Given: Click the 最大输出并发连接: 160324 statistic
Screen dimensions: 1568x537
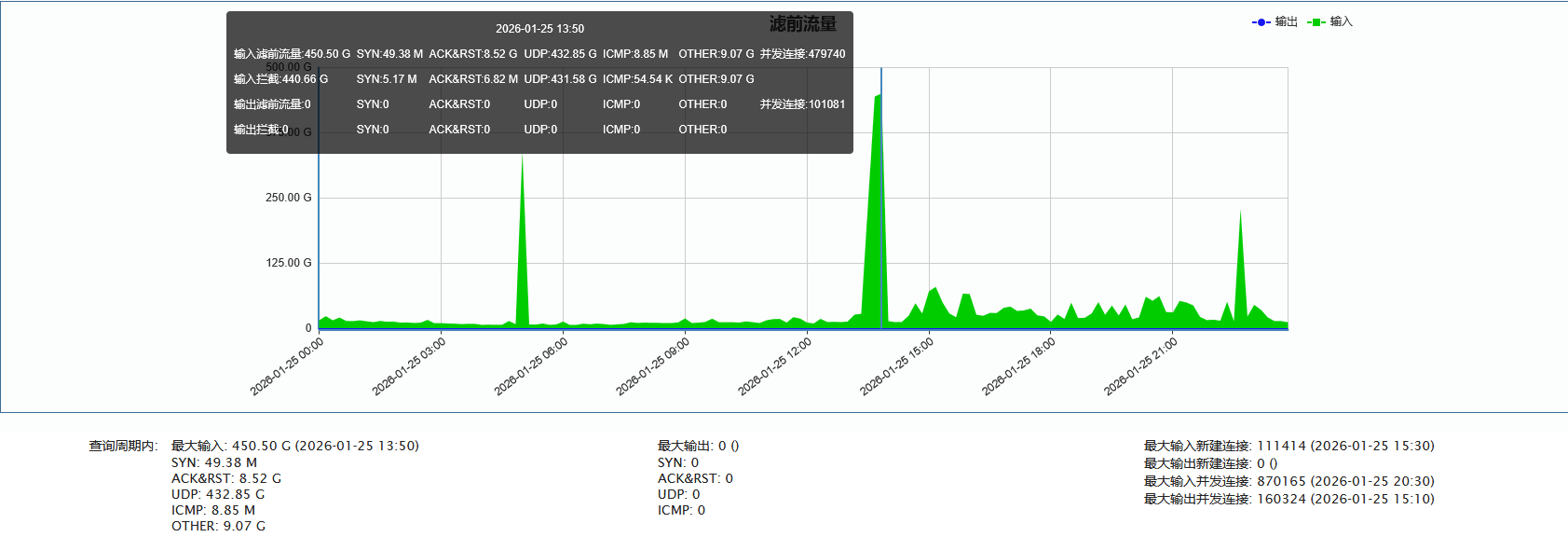Looking at the screenshot, I should (1288, 499).
